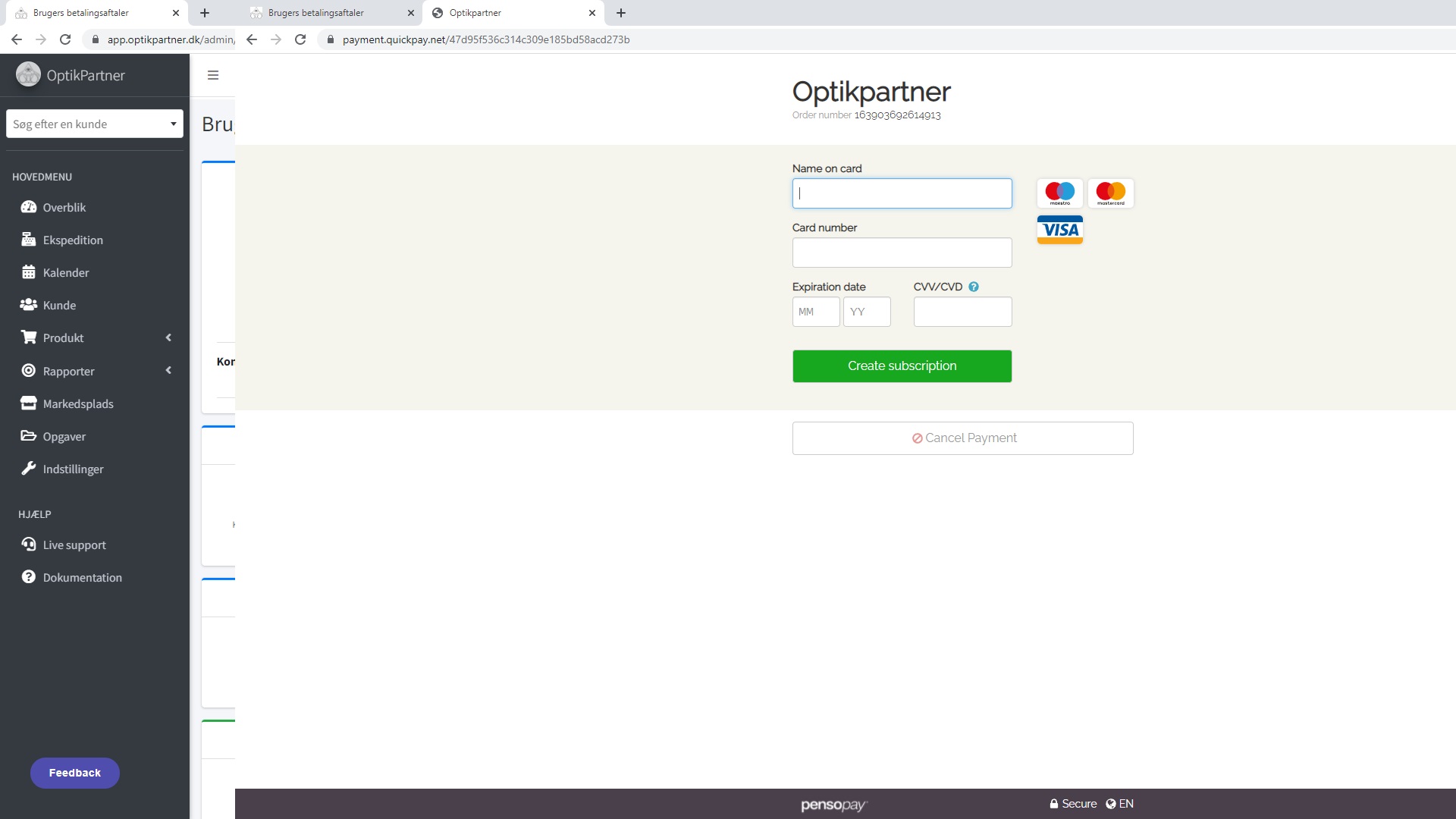Image resolution: width=1456 pixels, height=819 pixels.
Task: Open Indstillinger wrench icon in sidebar
Action: [x=29, y=469]
